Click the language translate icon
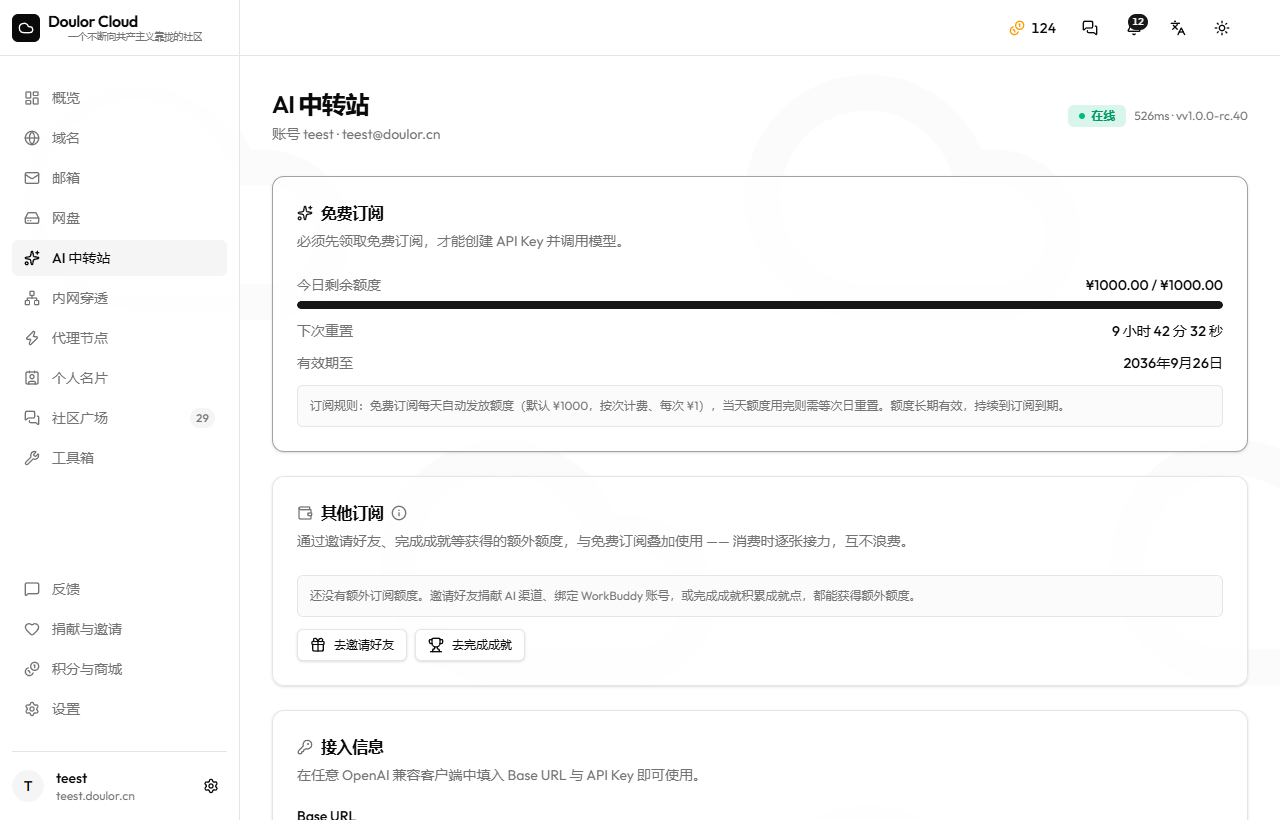This screenshot has width=1280, height=820. pos(1178,28)
